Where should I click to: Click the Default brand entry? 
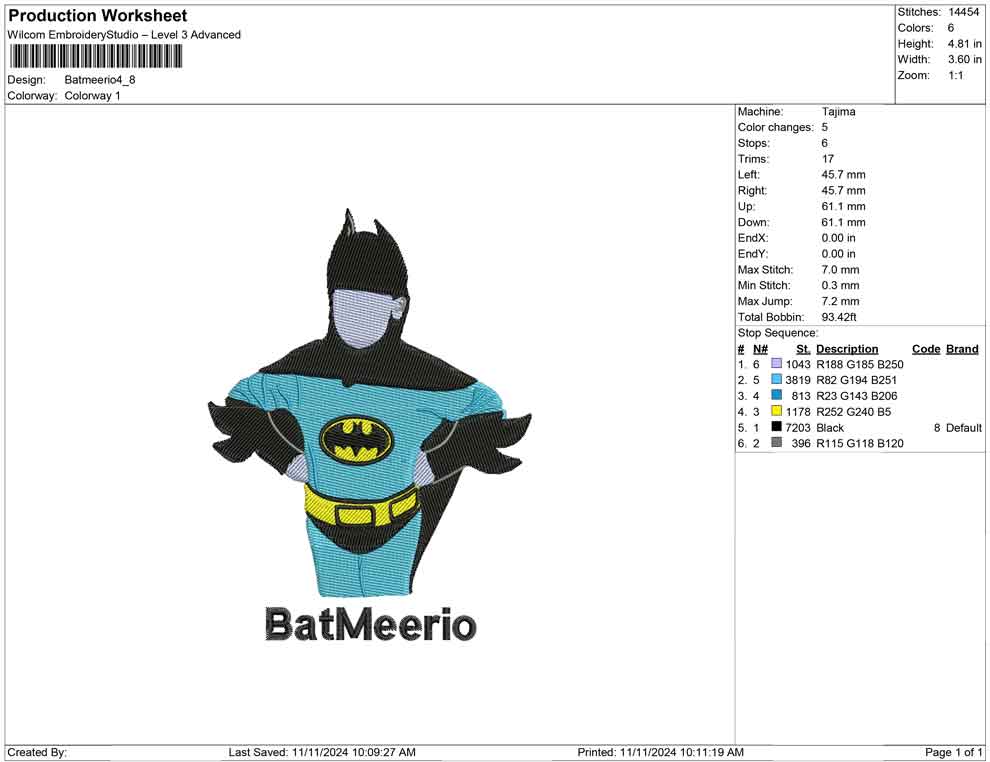[x=963, y=427]
